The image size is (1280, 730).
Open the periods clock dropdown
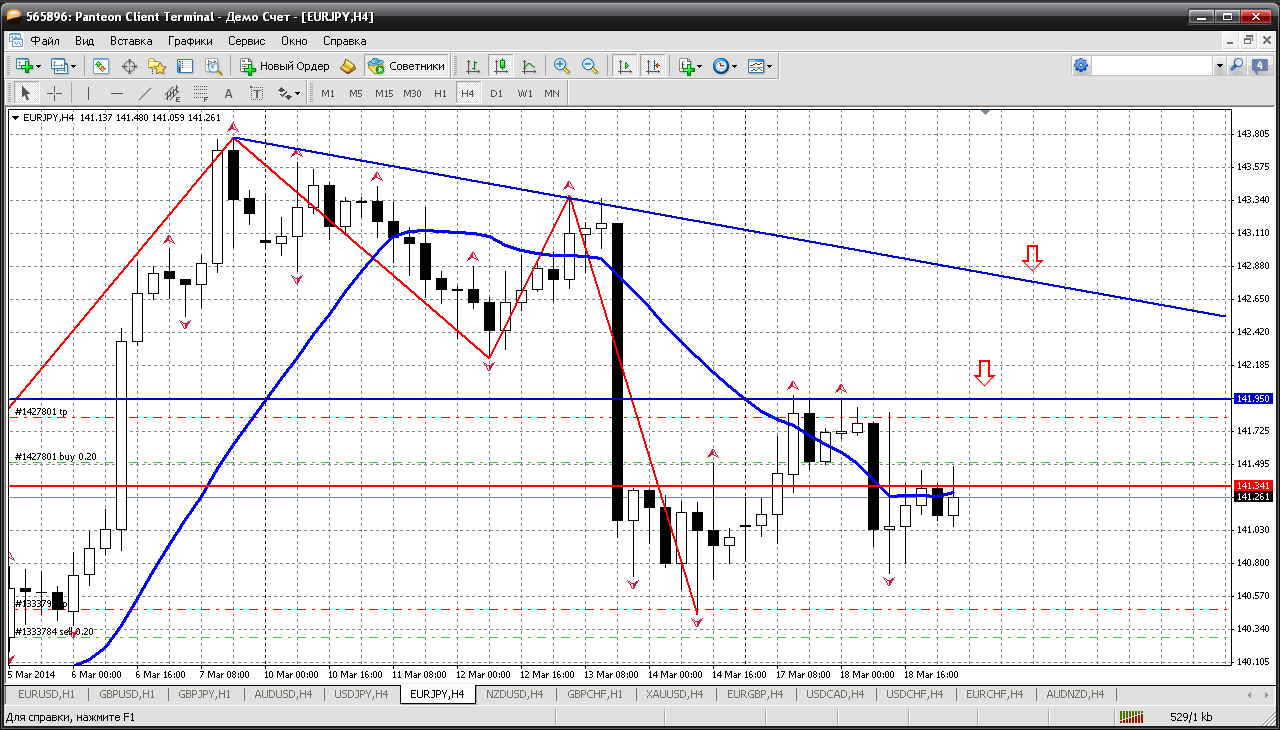725,66
